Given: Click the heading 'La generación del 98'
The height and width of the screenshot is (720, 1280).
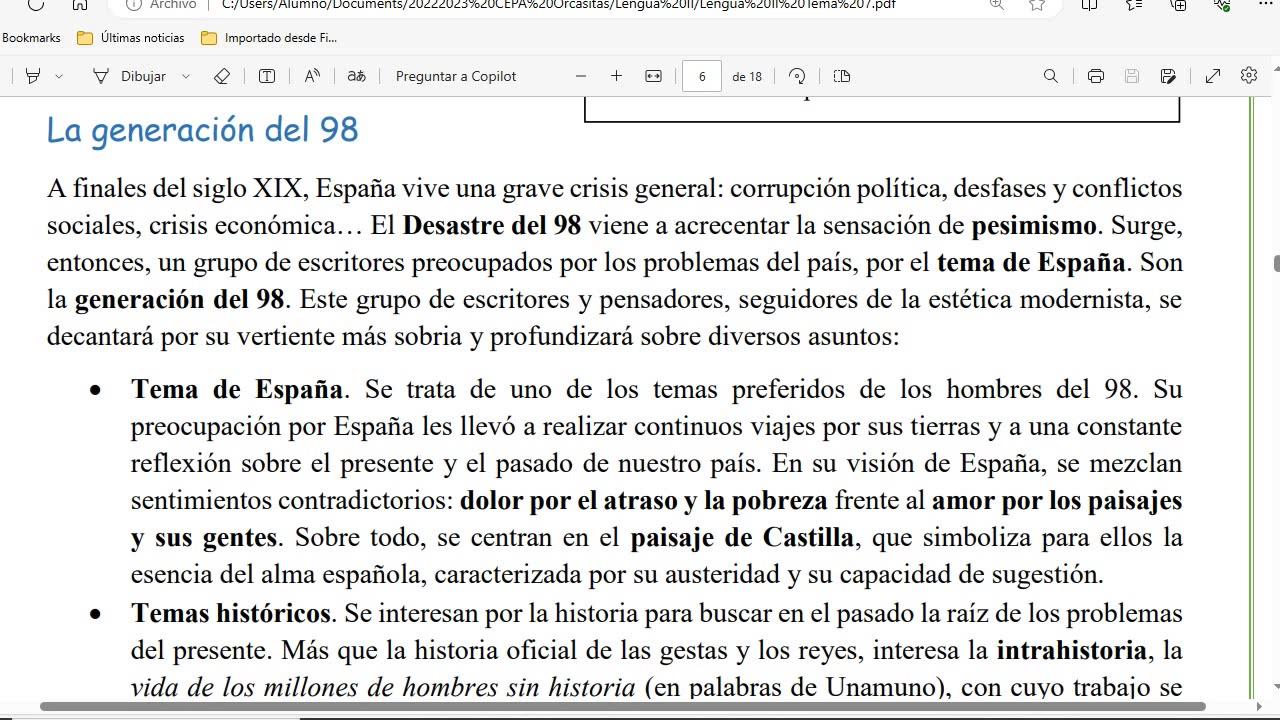Looking at the screenshot, I should [202, 130].
